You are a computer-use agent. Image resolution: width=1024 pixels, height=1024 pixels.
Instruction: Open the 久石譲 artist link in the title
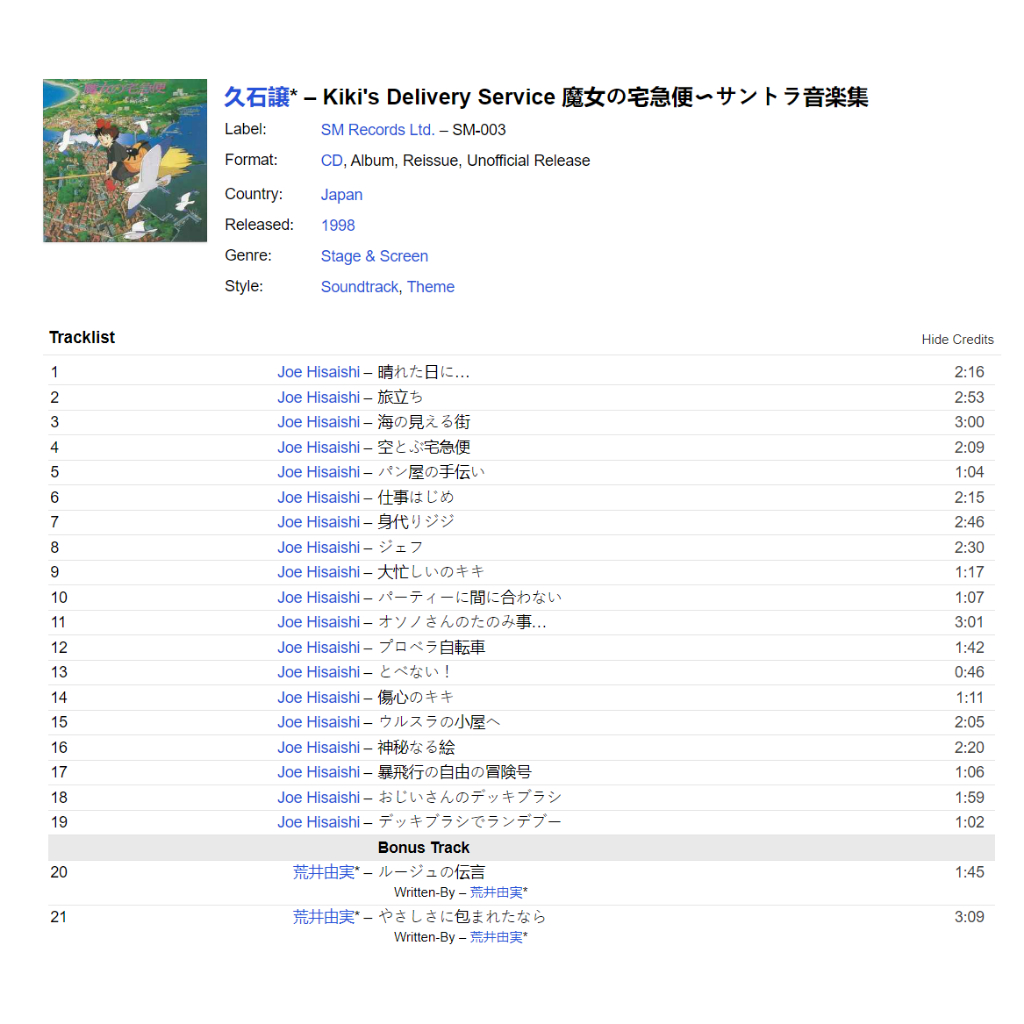click(257, 97)
